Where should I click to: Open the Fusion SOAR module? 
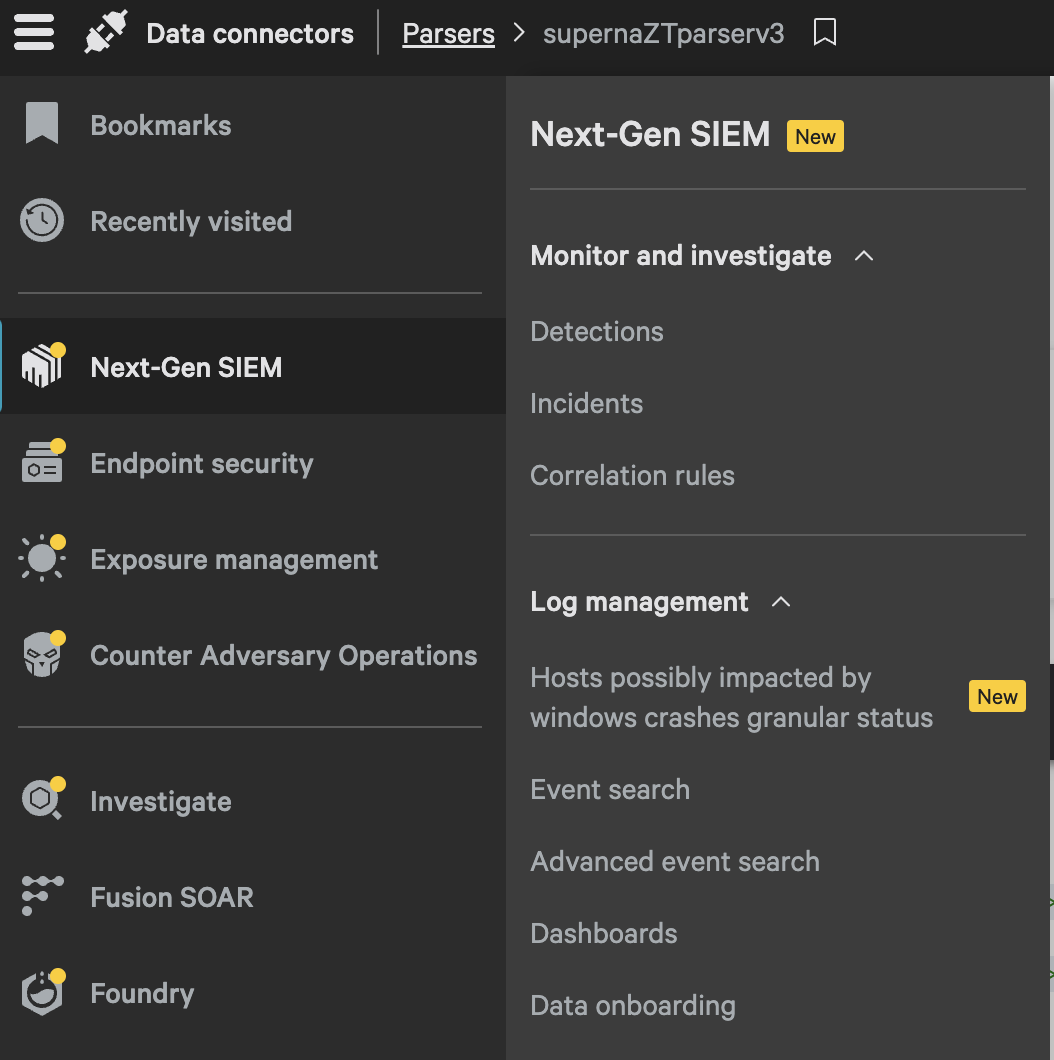[x=171, y=897]
